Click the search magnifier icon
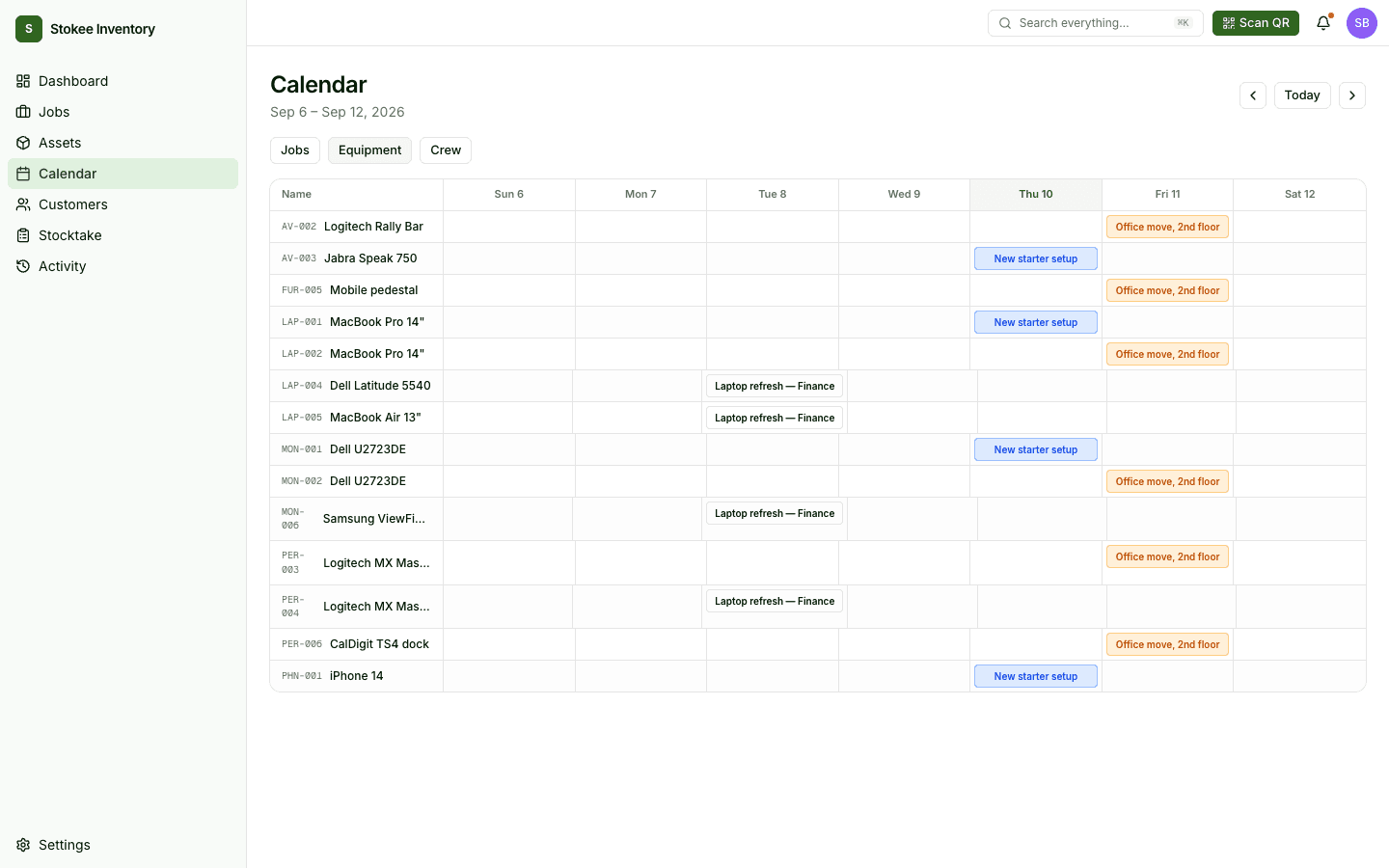 [x=1005, y=23]
